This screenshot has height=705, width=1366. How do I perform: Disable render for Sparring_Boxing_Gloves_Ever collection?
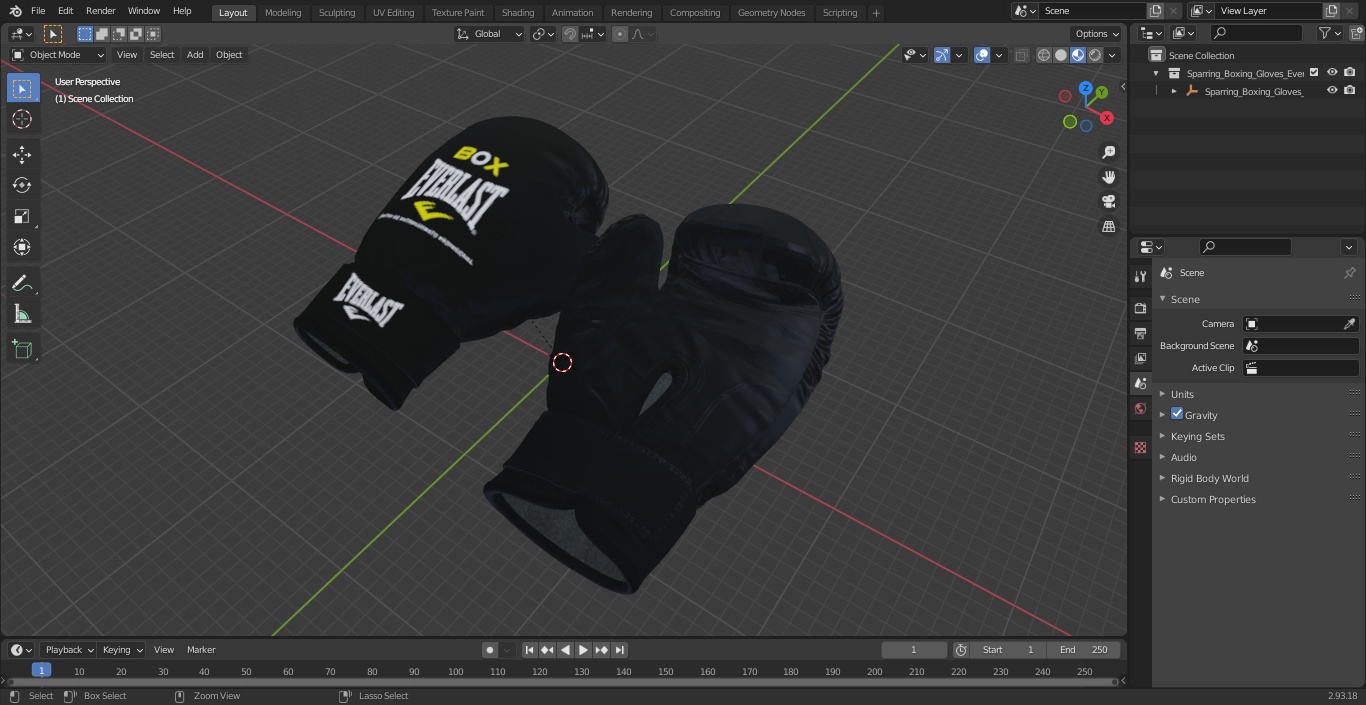point(1350,73)
